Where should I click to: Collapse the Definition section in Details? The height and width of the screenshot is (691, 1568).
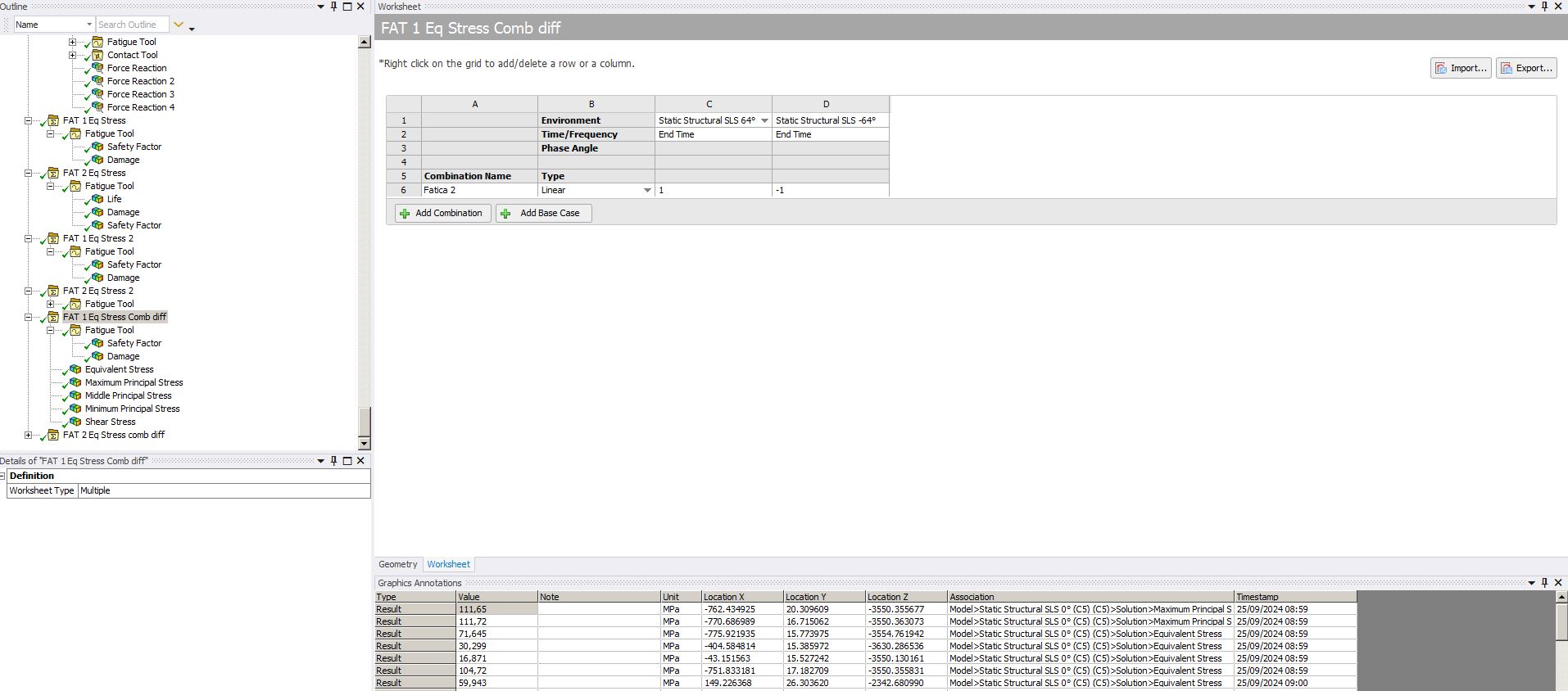point(3,476)
